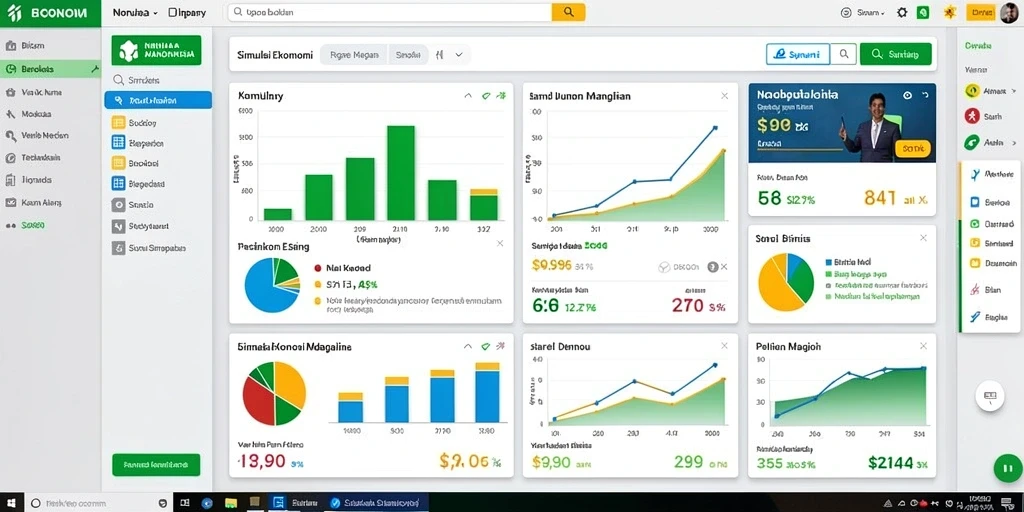Image resolution: width=1024 pixels, height=512 pixels.
Task: Click the green pause button at bottom right
Action: [x=1007, y=468]
